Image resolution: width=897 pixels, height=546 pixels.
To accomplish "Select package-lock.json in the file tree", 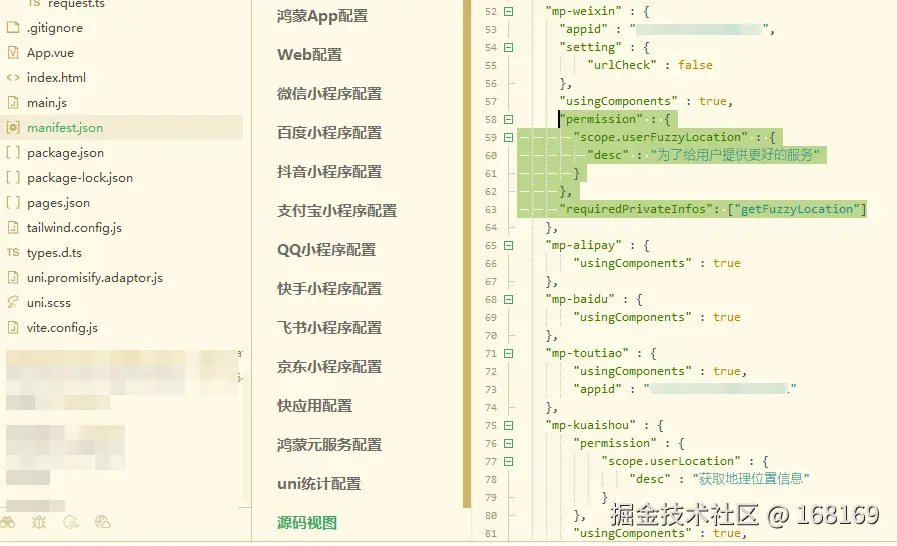I will click(x=80, y=178).
